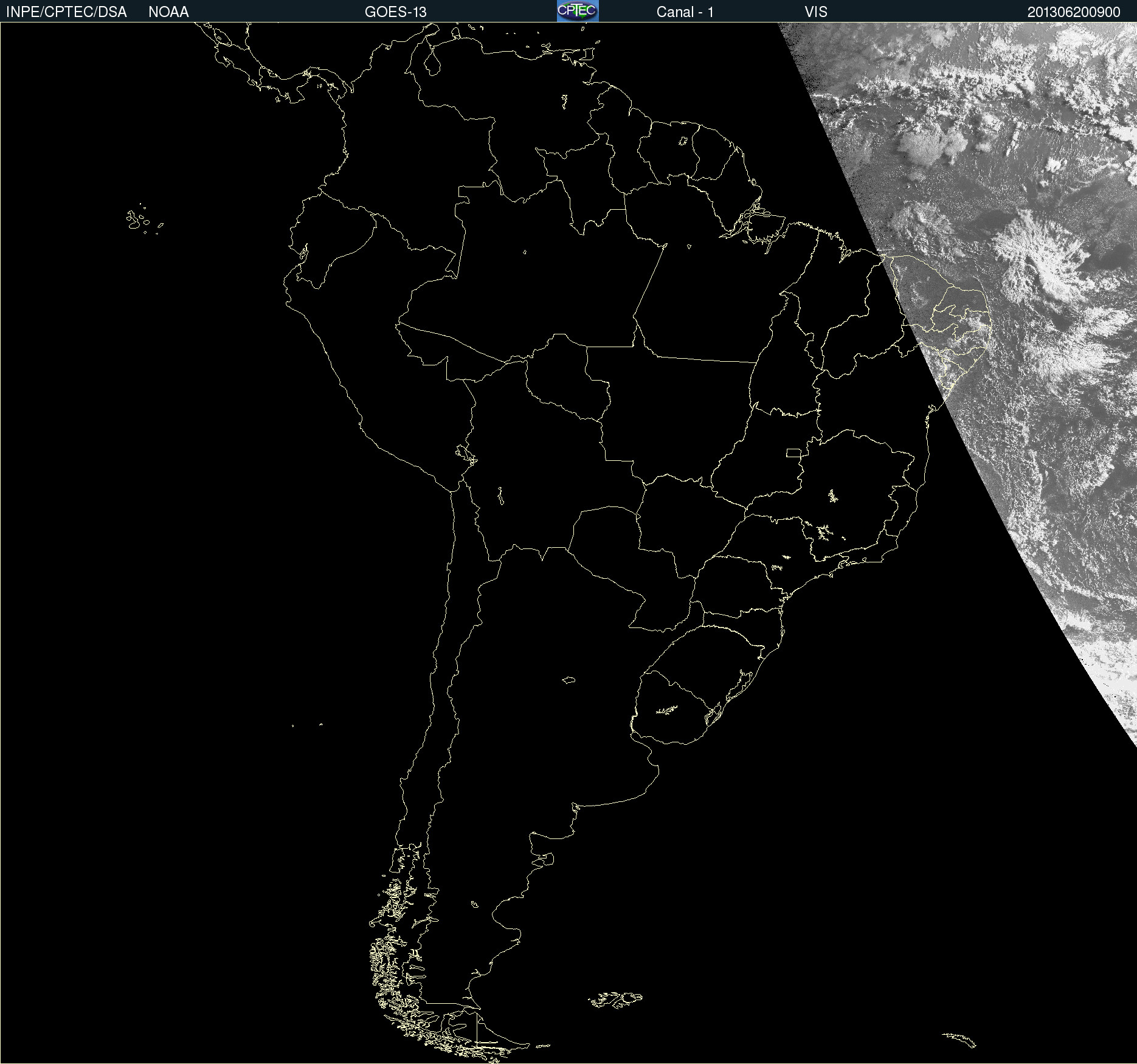
Task: Click the Distrito Federal rectangle in Brazil
Action: click(x=793, y=452)
